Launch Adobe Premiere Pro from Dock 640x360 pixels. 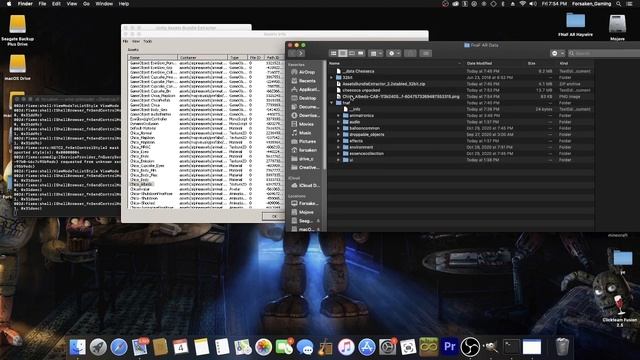(449, 347)
